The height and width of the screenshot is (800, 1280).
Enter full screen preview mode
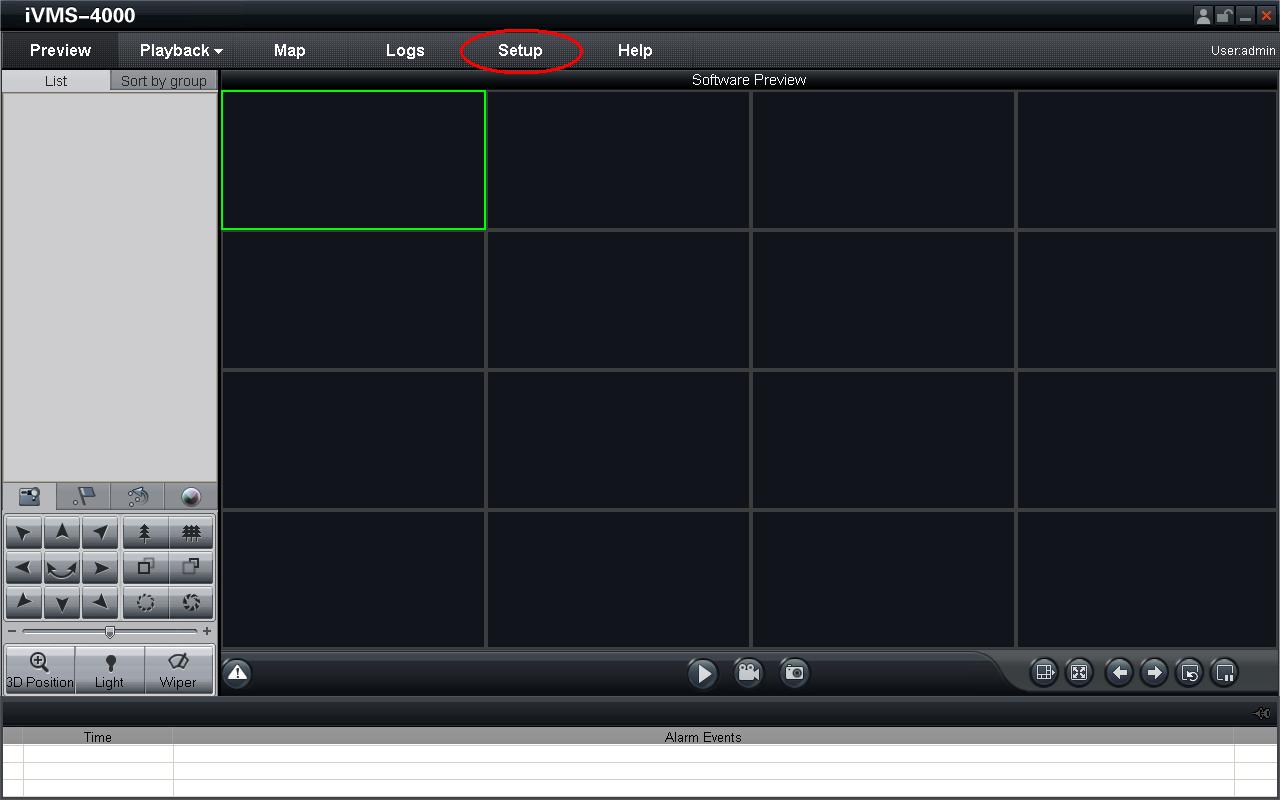pos(1079,673)
